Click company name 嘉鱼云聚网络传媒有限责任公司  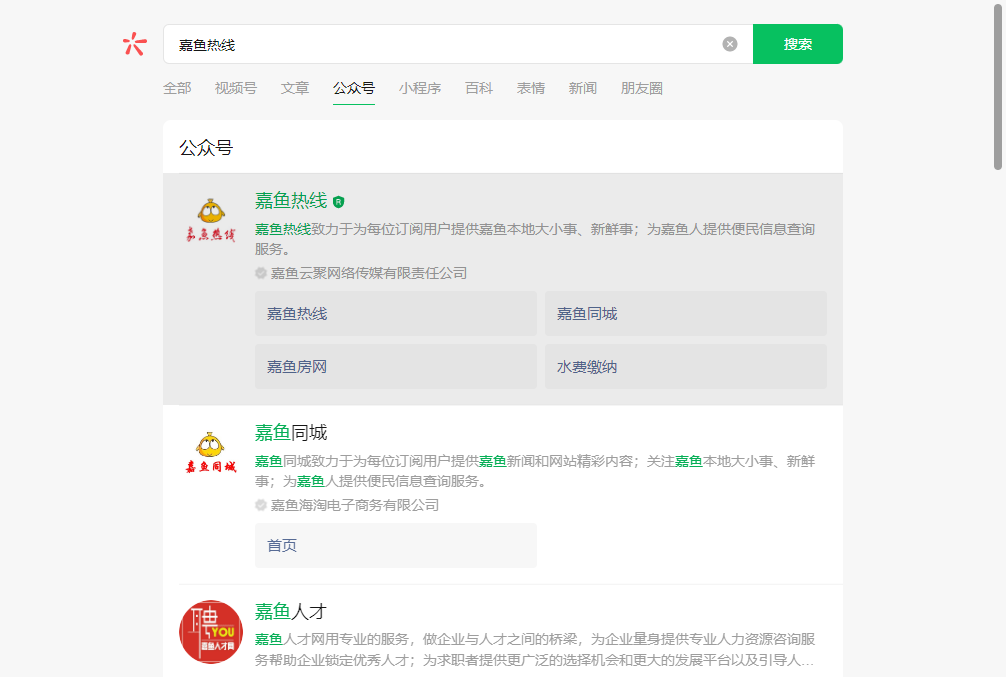(x=368, y=273)
